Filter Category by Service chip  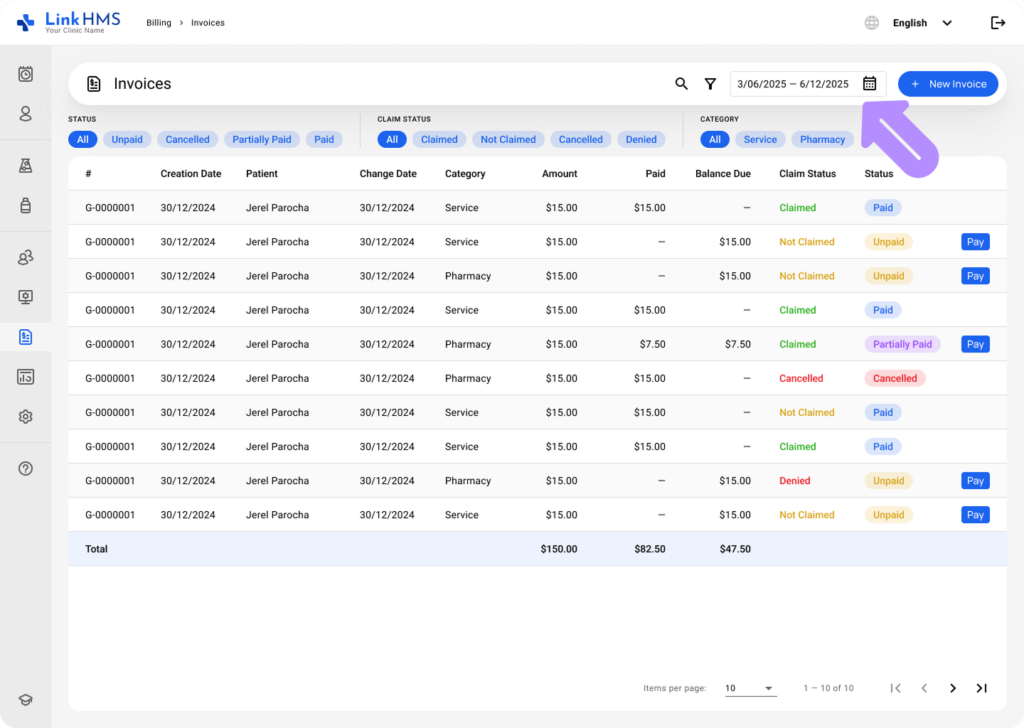[760, 139]
